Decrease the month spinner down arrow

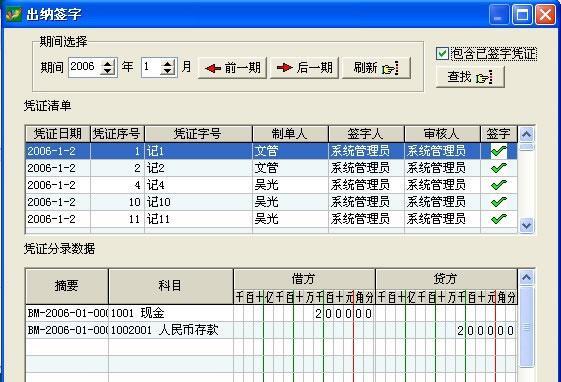tap(168, 71)
